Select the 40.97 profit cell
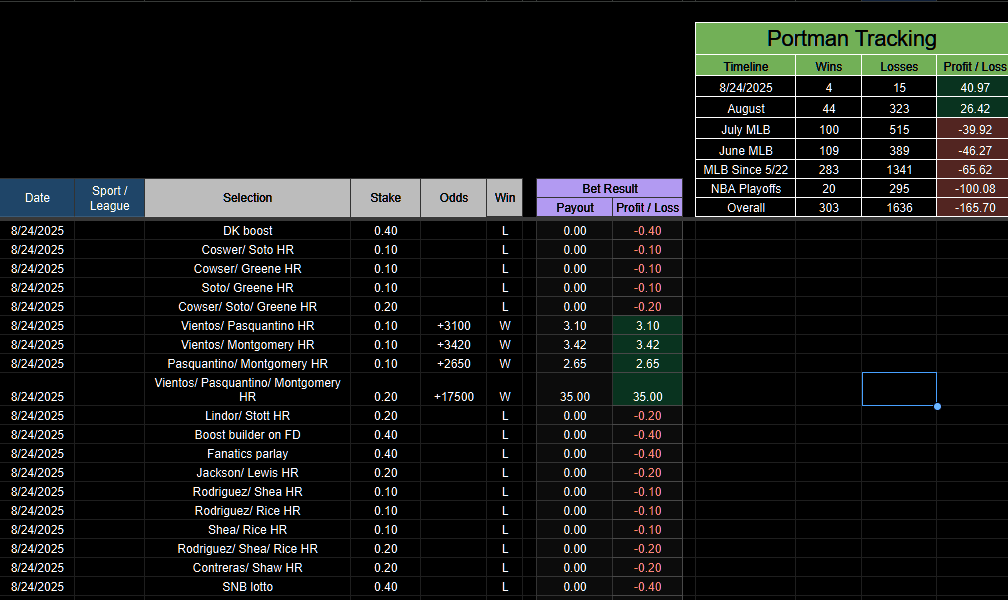Image resolution: width=1008 pixels, height=600 pixels. pyautogui.click(x=973, y=87)
